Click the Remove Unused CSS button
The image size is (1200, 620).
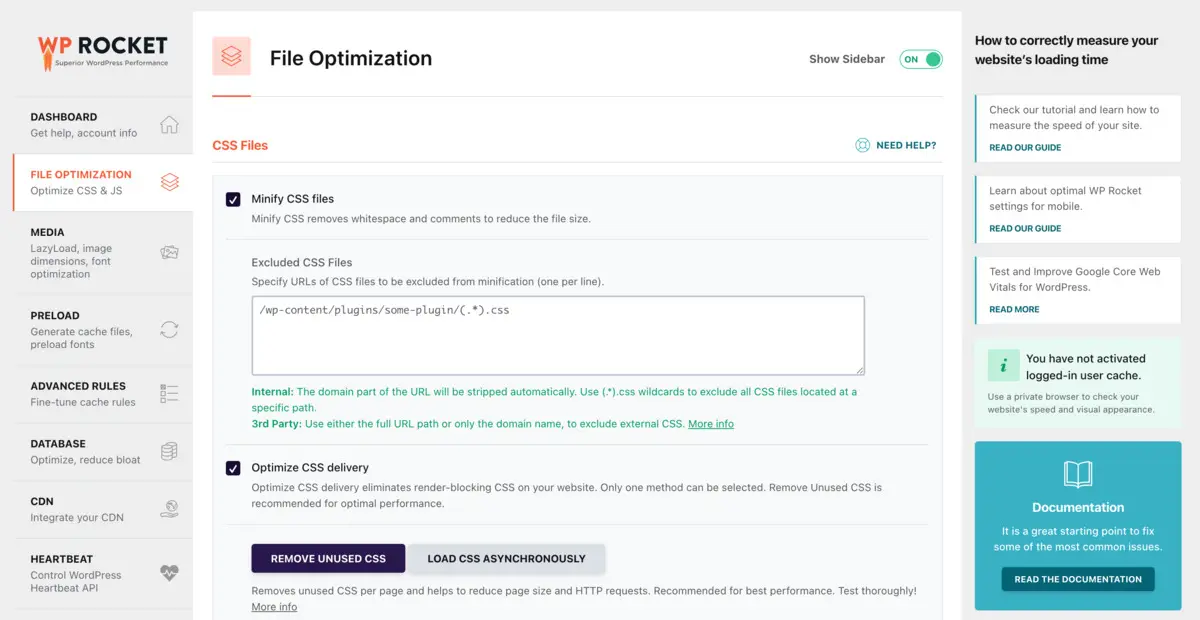click(328, 558)
